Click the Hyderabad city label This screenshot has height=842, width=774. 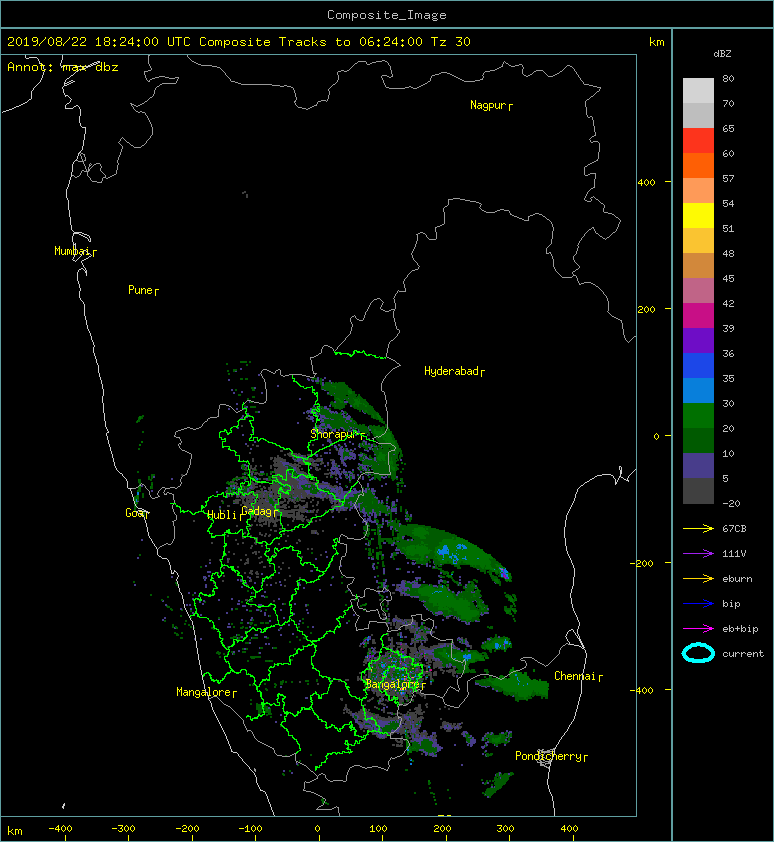451,371
